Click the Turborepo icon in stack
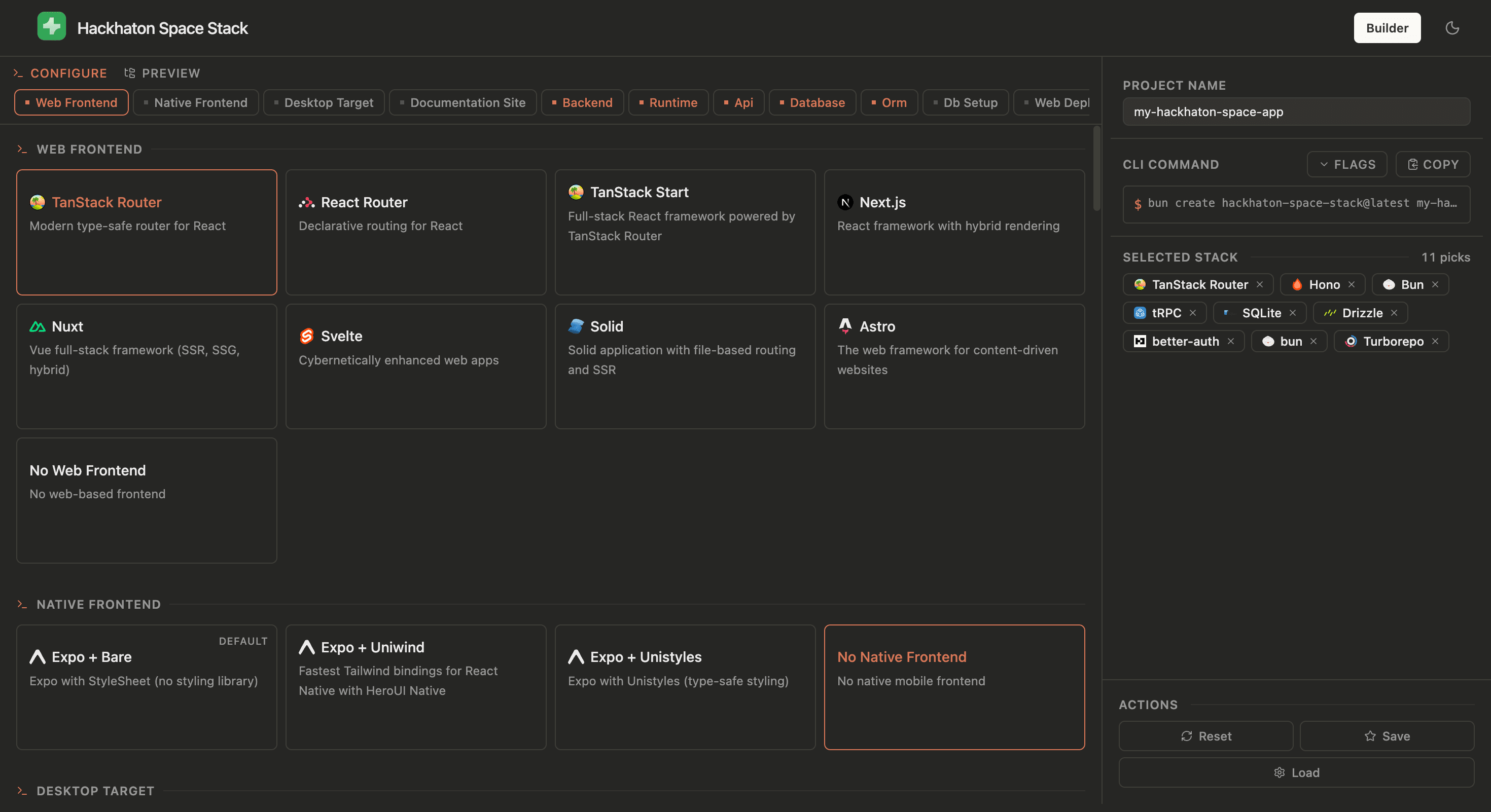Screen dimensions: 1491x812 (x=1351, y=341)
